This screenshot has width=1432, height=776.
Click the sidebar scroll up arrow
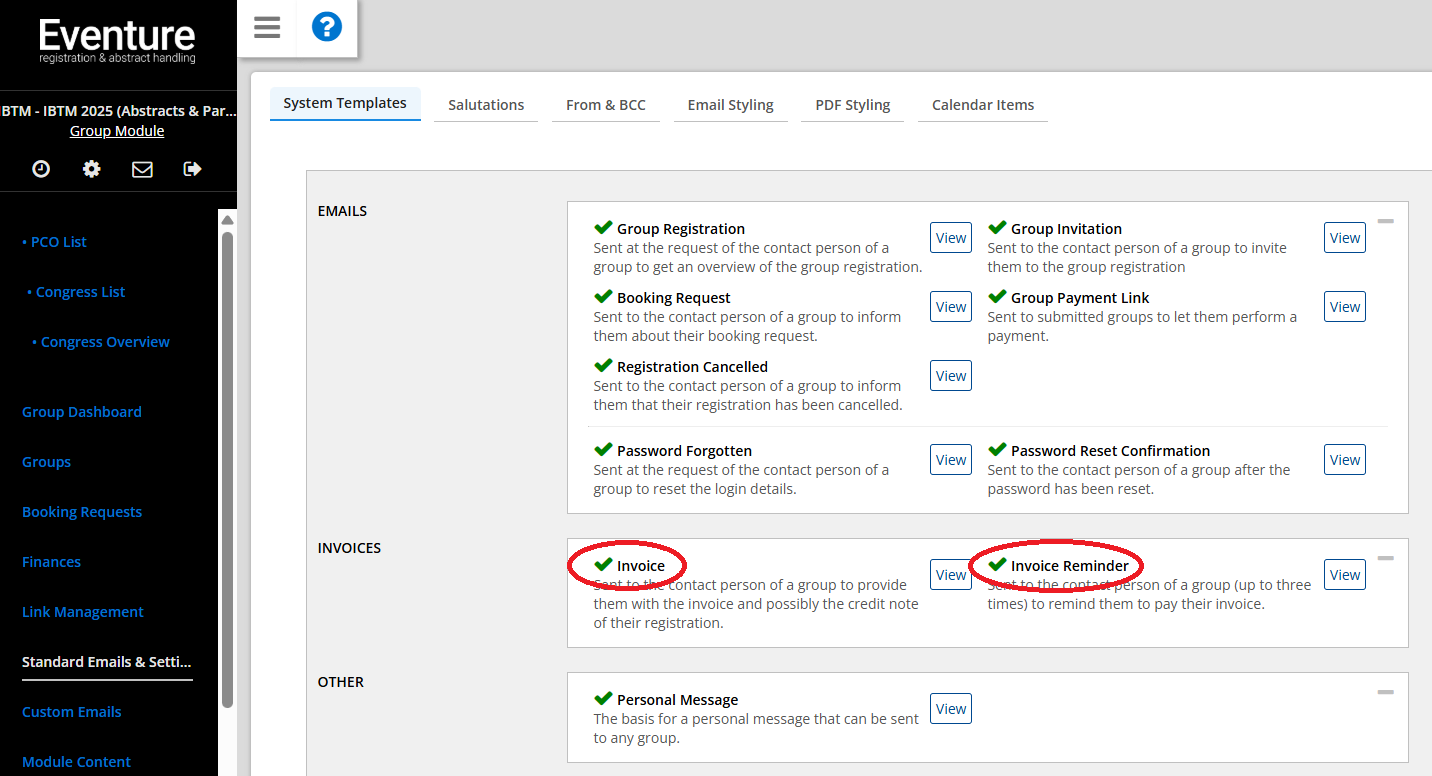coord(227,221)
